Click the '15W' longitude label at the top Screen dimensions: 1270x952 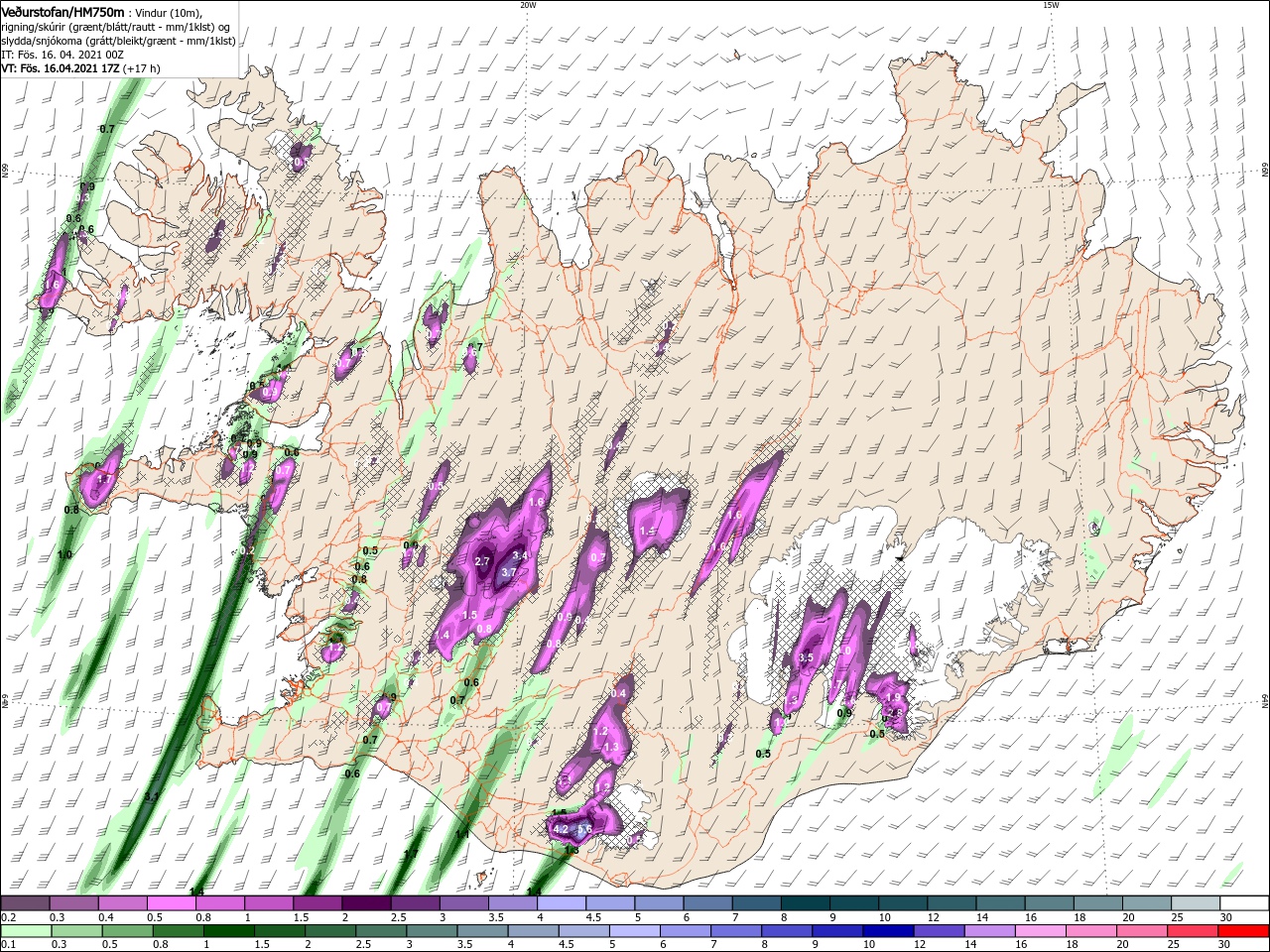click(1051, 5)
